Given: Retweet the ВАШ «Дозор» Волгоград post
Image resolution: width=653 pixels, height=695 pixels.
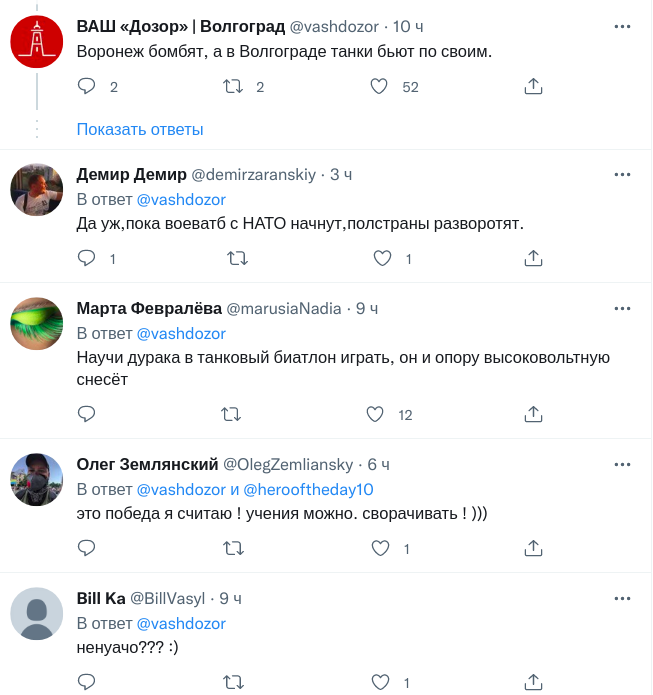Looking at the screenshot, I should (x=232, y=87).
